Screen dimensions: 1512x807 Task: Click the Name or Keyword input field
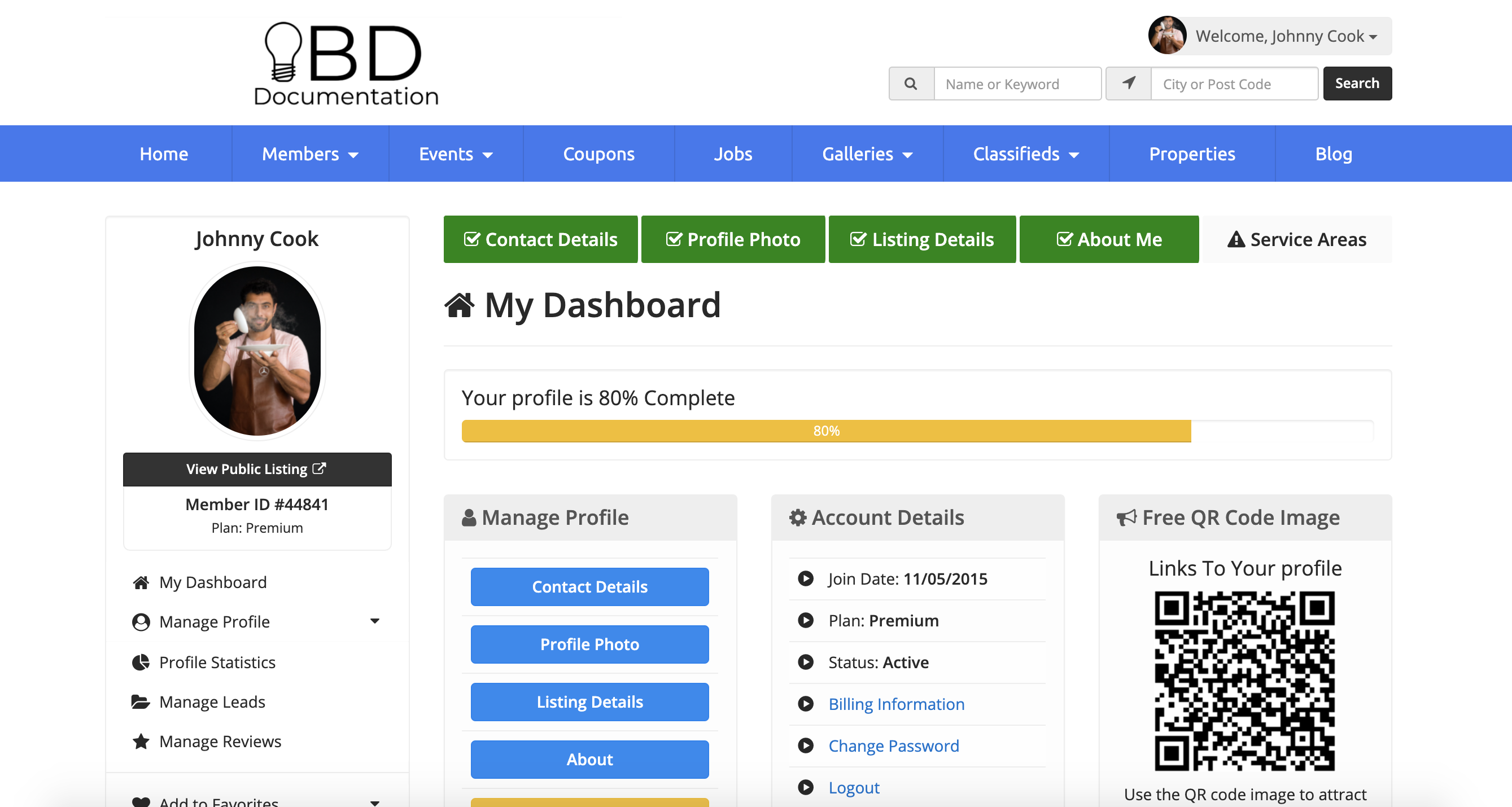(x=1017, y=84)
